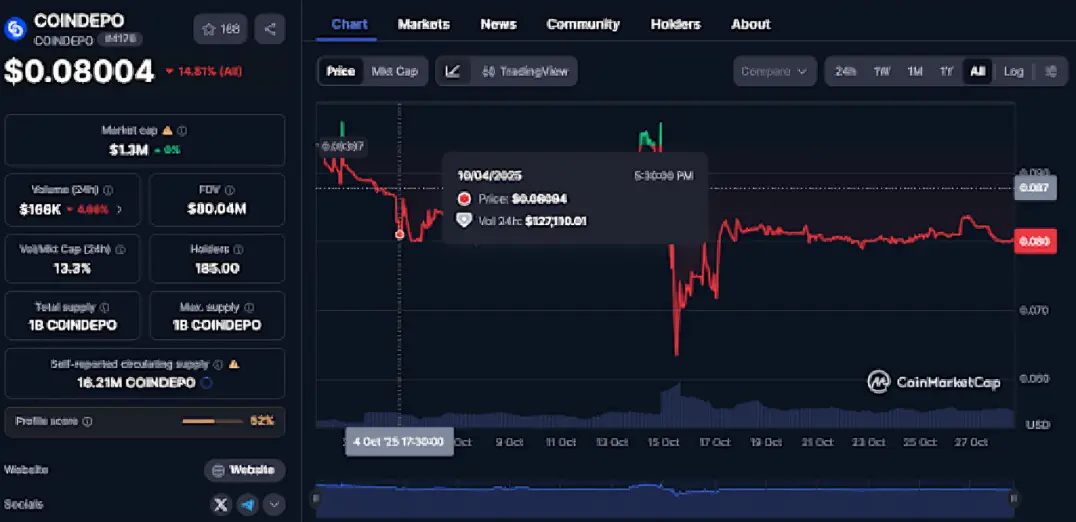Switch to line chart type icon
1076x522 pixels.
coord(452,71)
